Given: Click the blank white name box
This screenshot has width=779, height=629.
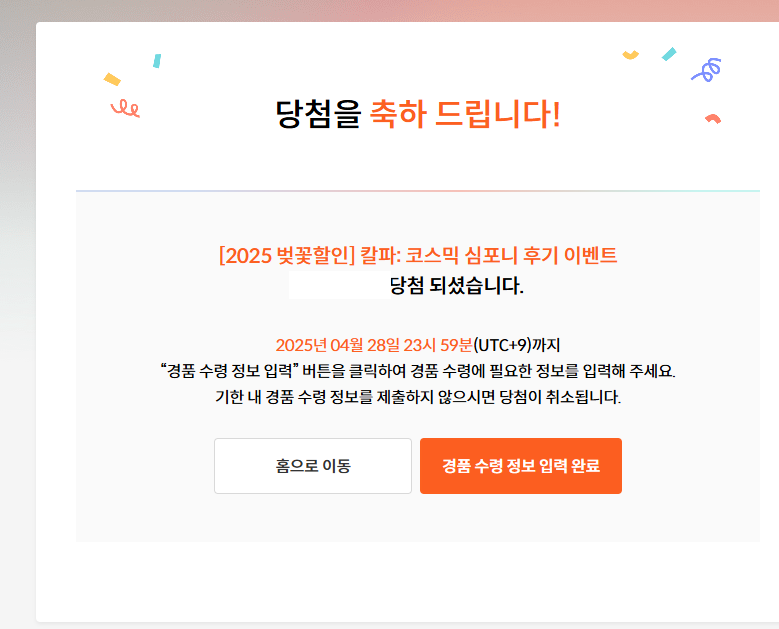Looking at the screenshot, I should coord(339,285).
